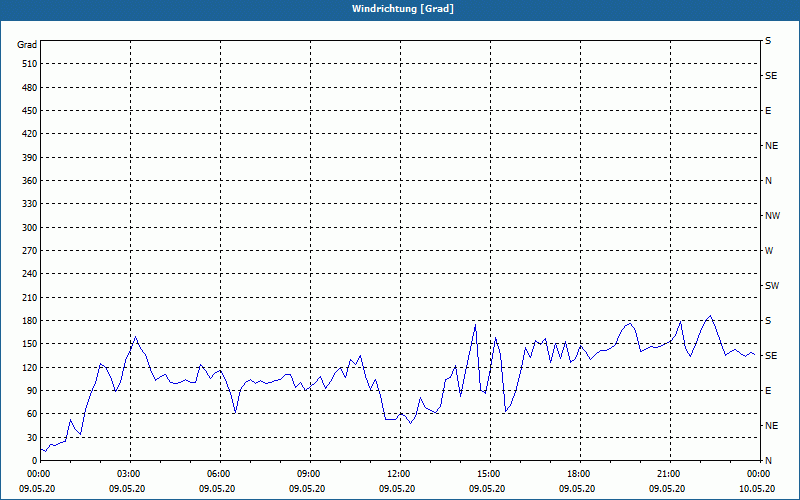The image size is (800, 500).
Task: Select the NE label between 390 and 420
Action: click(771, 146)
